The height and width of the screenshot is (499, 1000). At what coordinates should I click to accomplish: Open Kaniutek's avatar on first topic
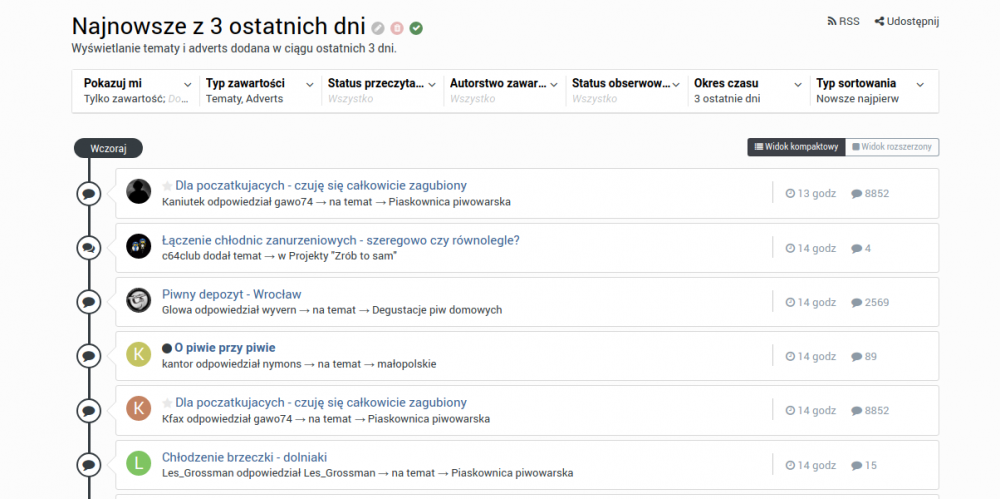[139, 191]
